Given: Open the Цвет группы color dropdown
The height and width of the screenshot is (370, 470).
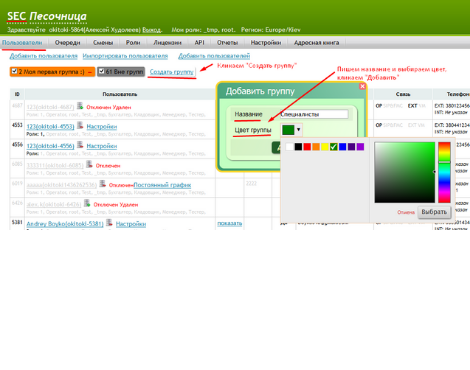Looking at the screenshot, I should coord(291,130).
